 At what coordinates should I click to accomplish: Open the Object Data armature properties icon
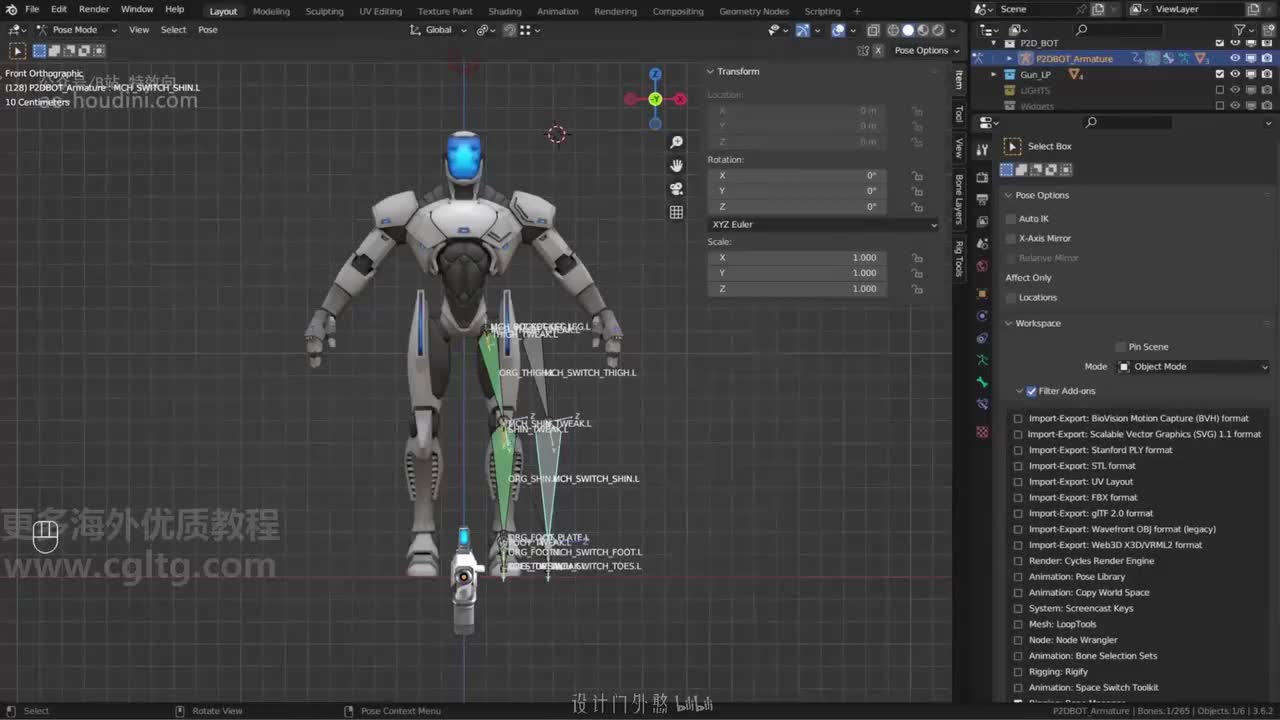pyautogui.click(x=982, y=360)
